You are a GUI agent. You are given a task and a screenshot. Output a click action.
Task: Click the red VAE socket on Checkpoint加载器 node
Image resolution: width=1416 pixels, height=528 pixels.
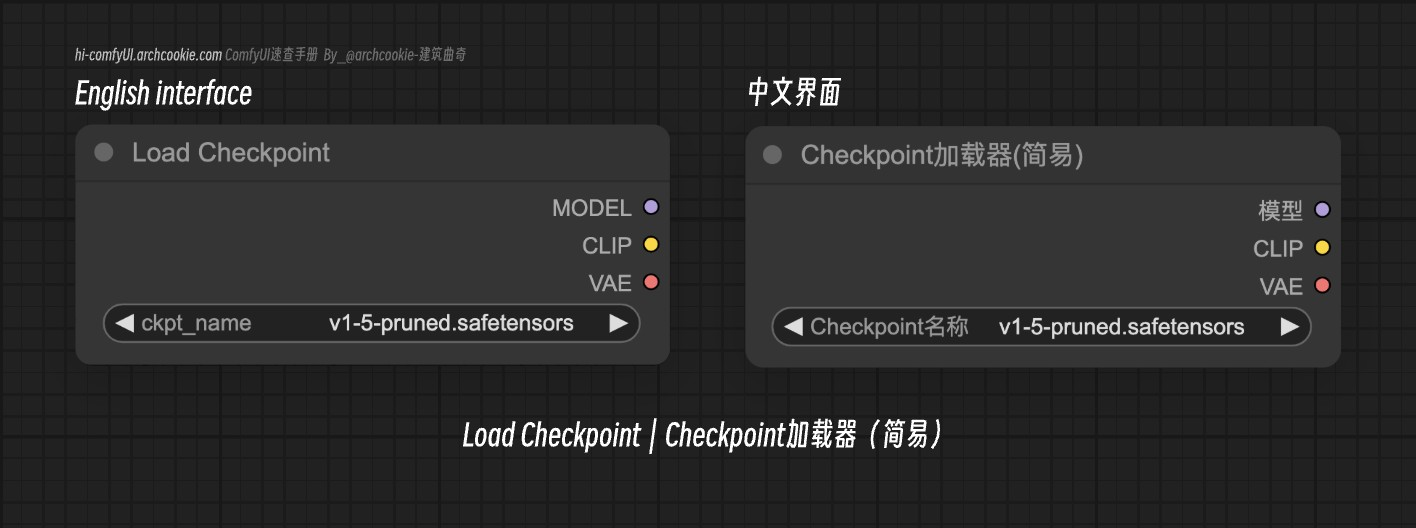pos(1322,286)
